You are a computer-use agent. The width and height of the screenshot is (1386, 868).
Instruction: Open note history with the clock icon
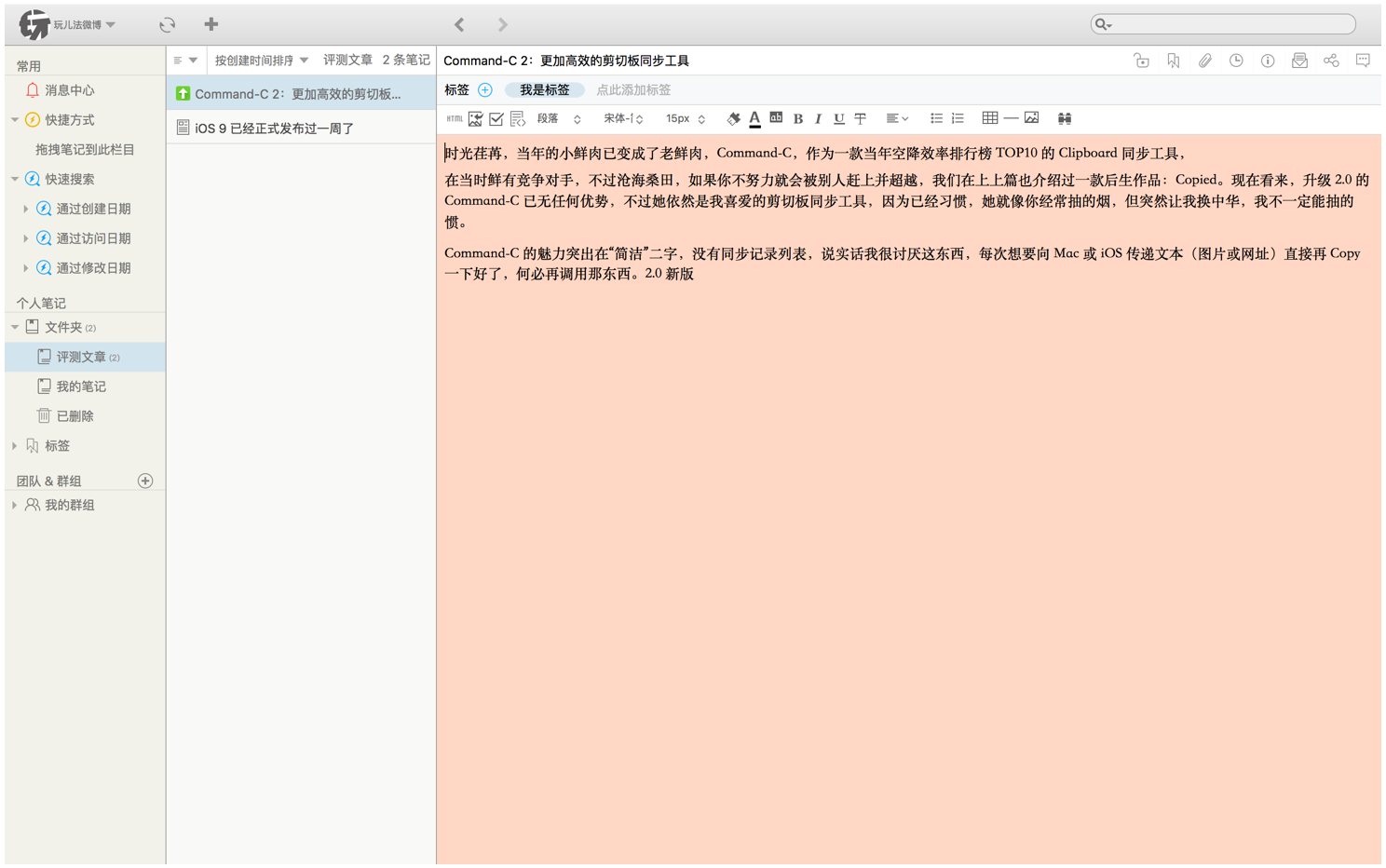pyautogui.click(x=1236, y=61)
